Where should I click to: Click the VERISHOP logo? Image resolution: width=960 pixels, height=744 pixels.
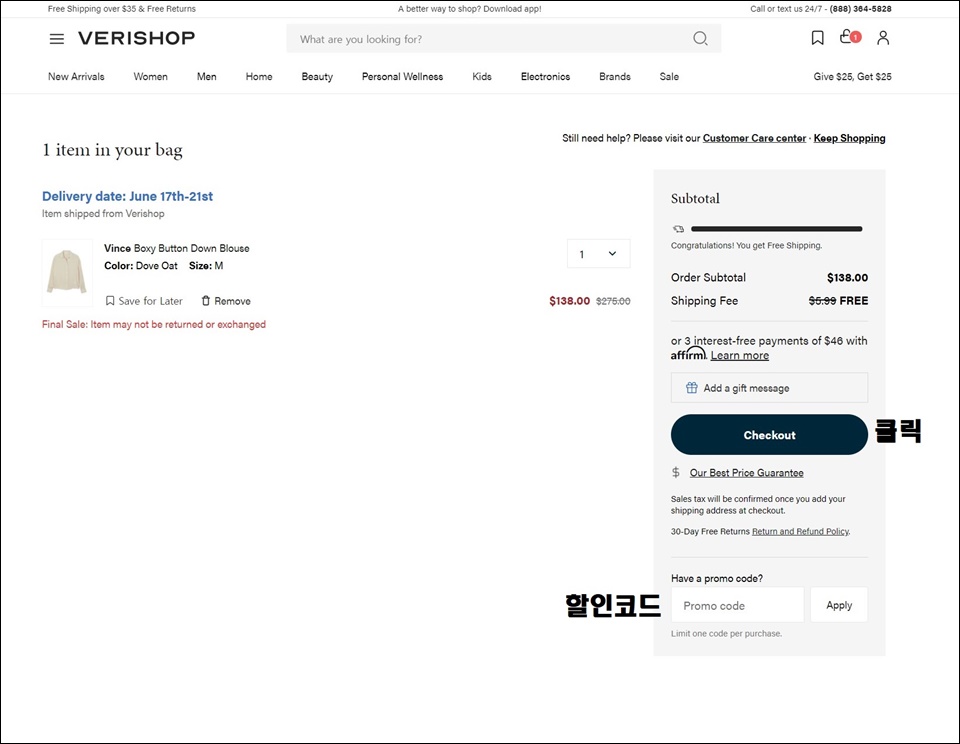point(137,38)
